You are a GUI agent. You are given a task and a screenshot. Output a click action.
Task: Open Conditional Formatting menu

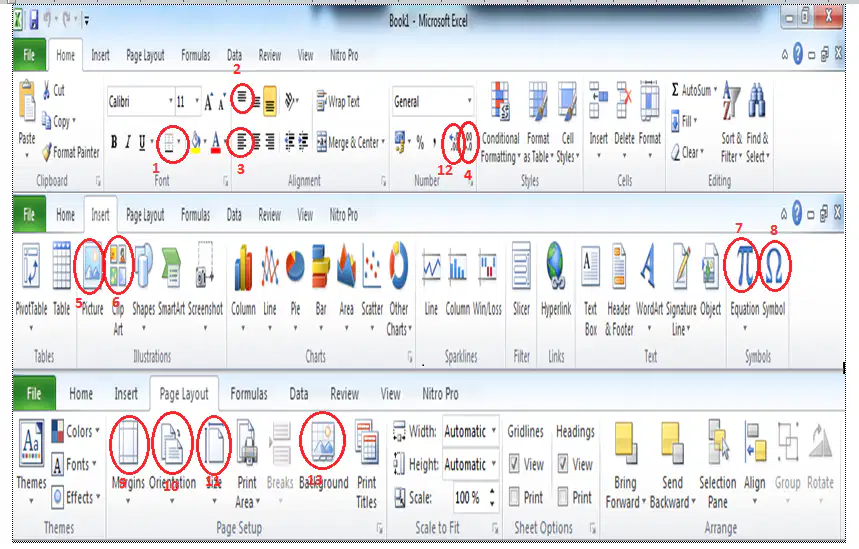pos(500,123)
